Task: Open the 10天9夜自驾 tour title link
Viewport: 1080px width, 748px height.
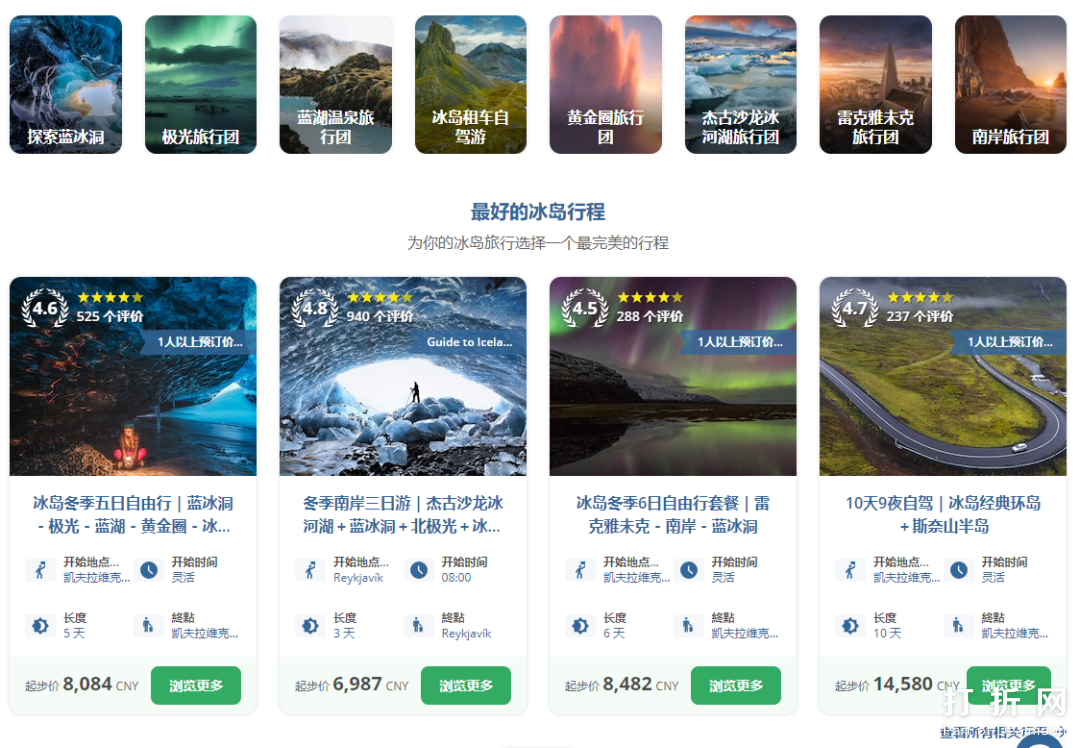Action: 943,515
